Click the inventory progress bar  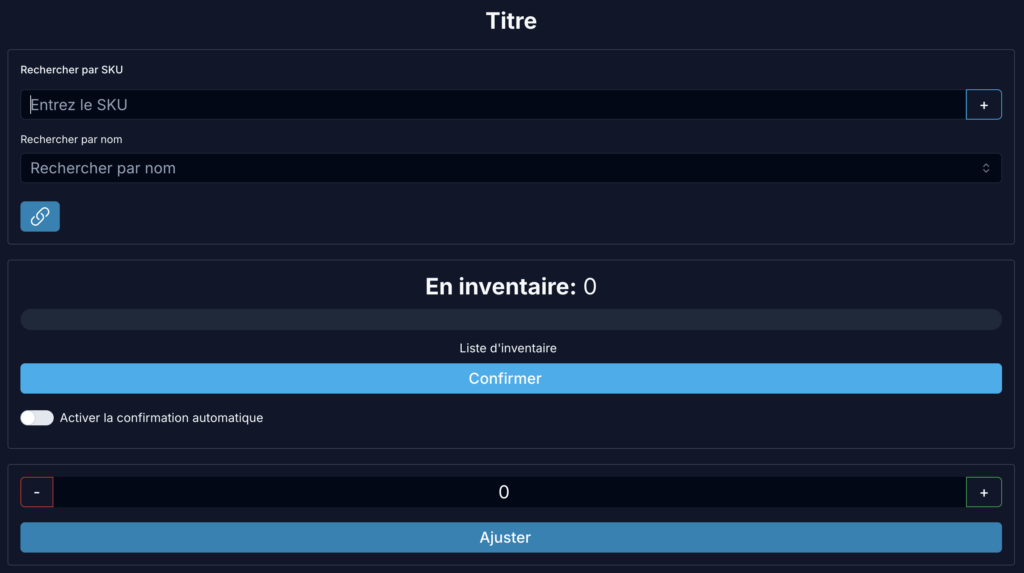click(x=511, y=319)
